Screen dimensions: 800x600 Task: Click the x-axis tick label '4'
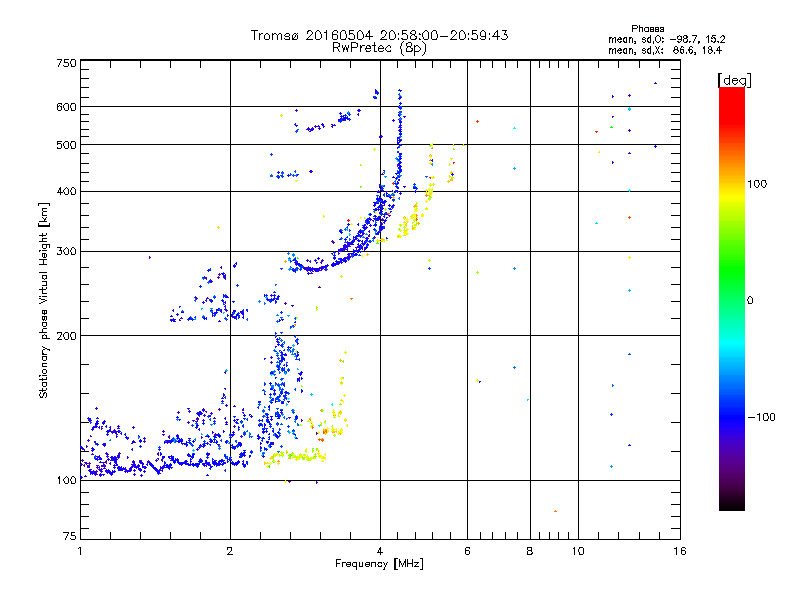380,551
